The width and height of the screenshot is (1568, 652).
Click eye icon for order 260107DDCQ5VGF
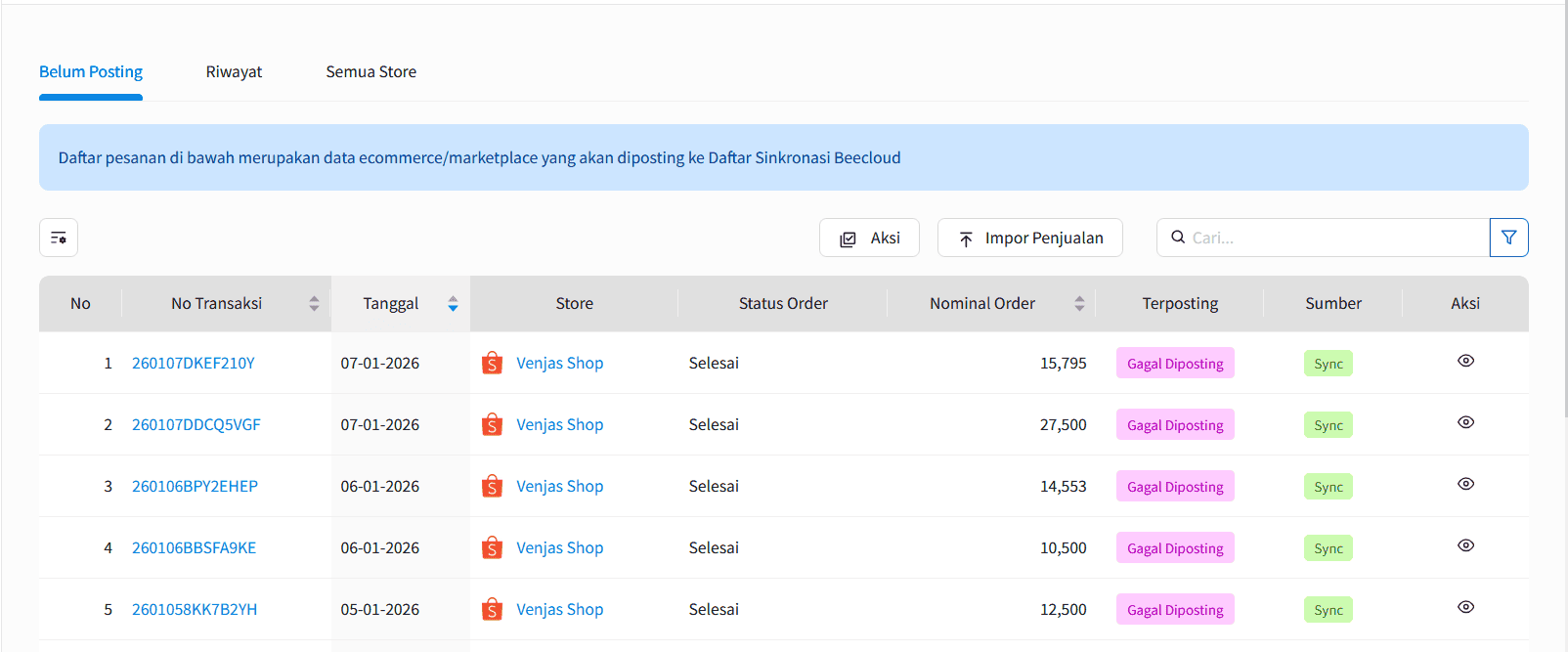point(1465,422)
